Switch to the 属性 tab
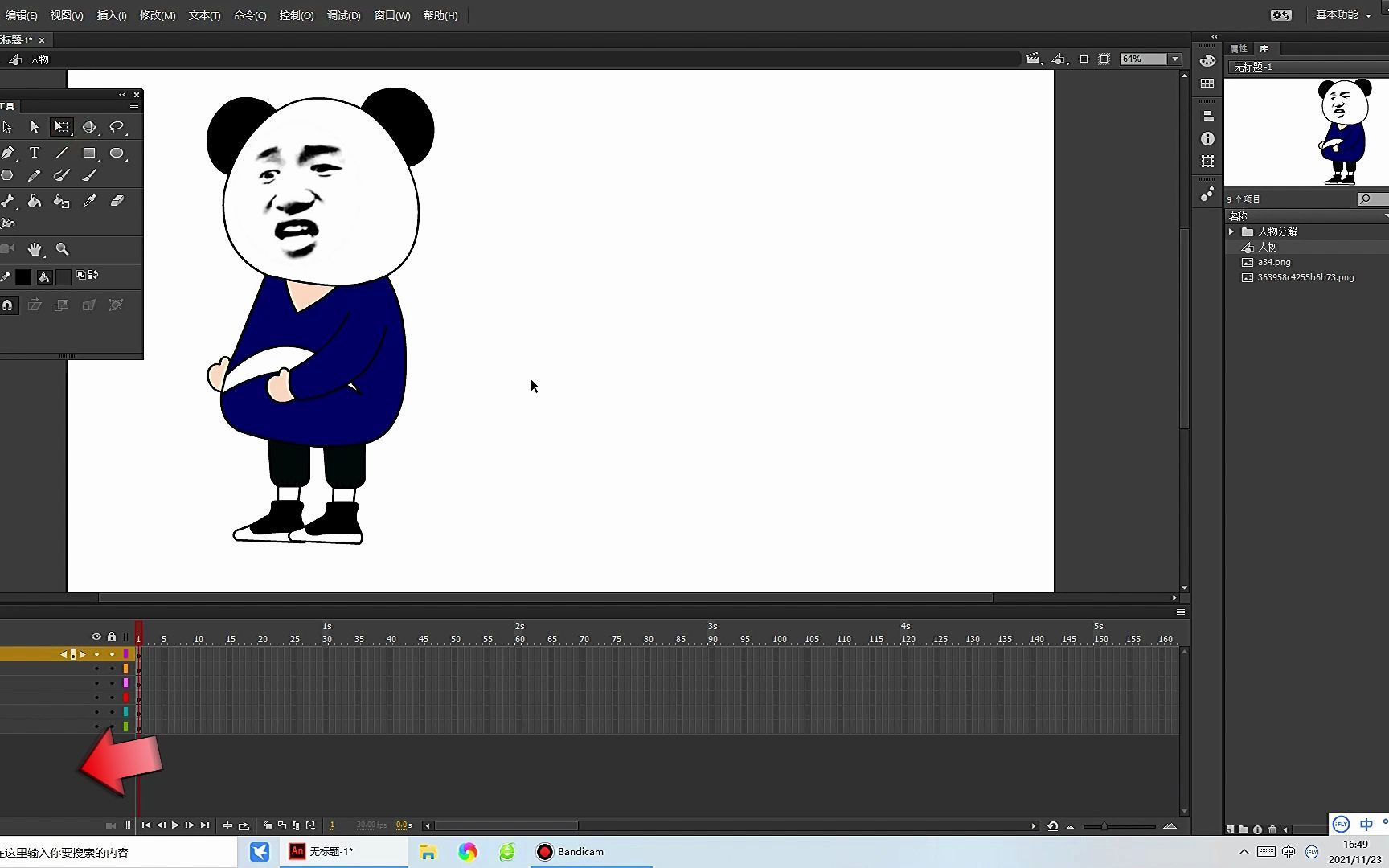The width and height of the screenshot is (1389, 868). 1239,49
